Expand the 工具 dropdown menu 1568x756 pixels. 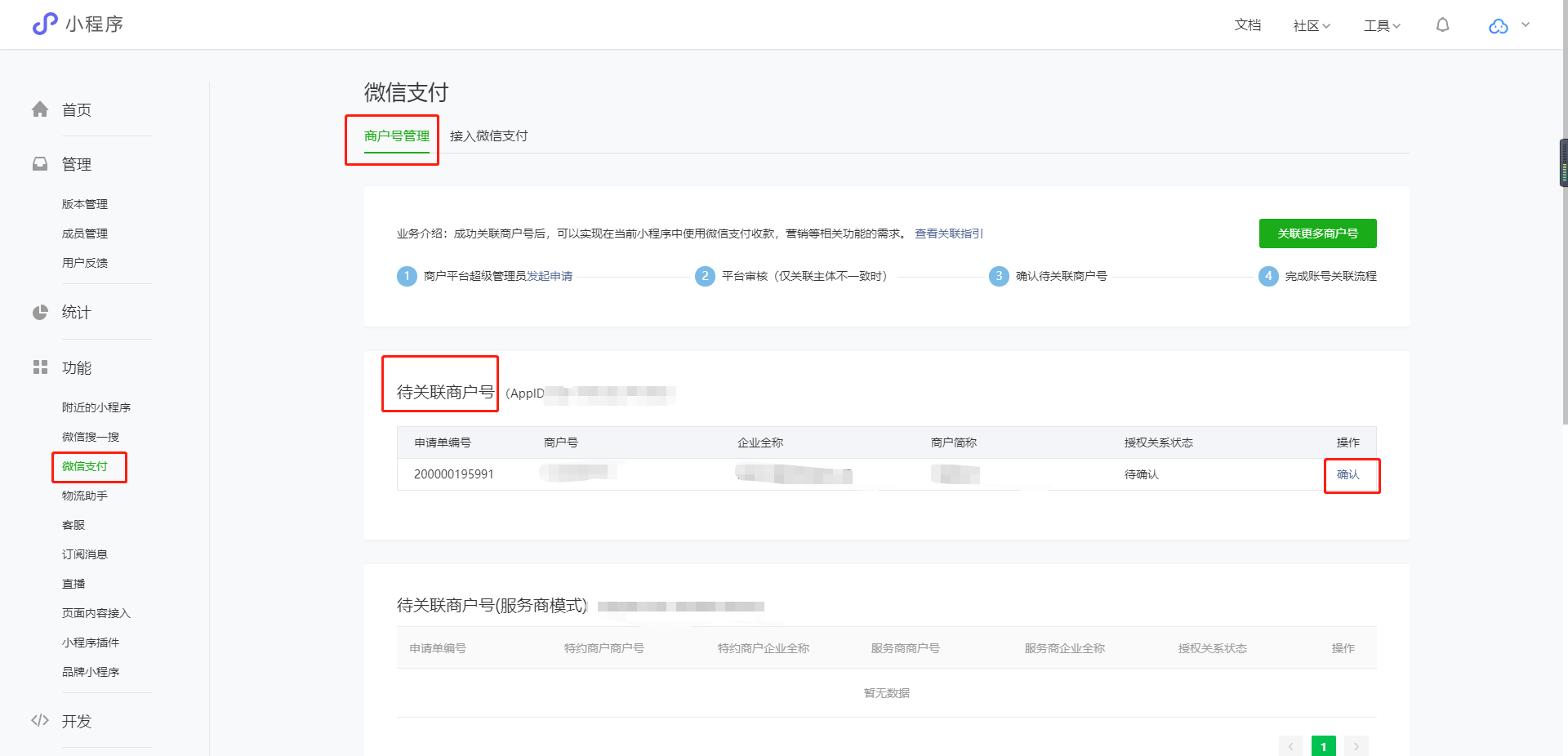pos(1382,26)
